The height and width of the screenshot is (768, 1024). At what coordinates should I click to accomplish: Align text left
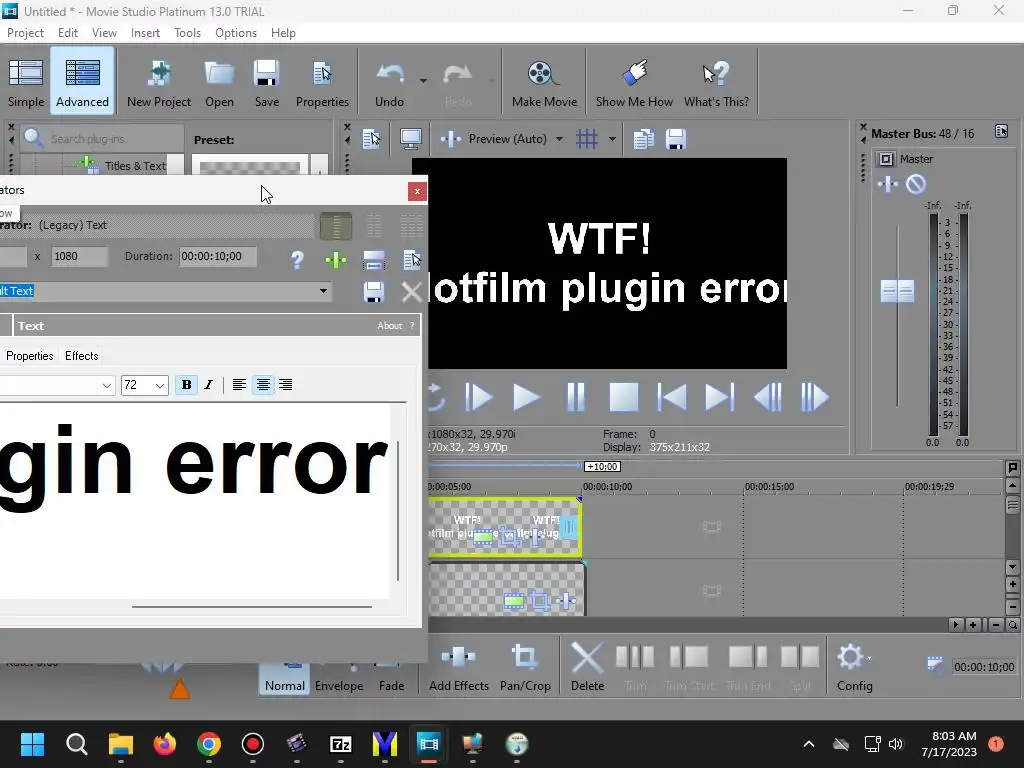coord(240,385)
